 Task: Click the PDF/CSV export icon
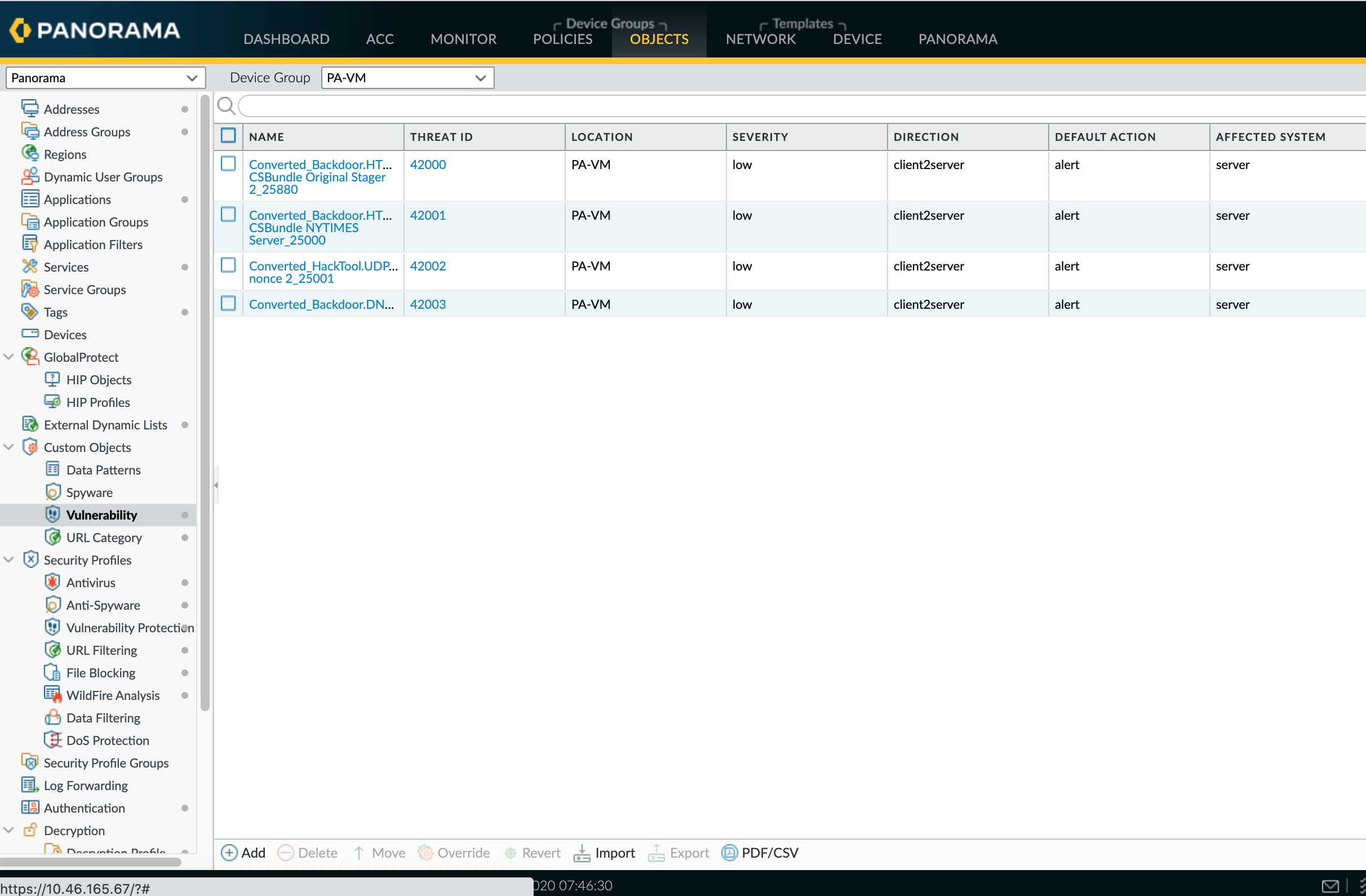click(x=729, y=853)
